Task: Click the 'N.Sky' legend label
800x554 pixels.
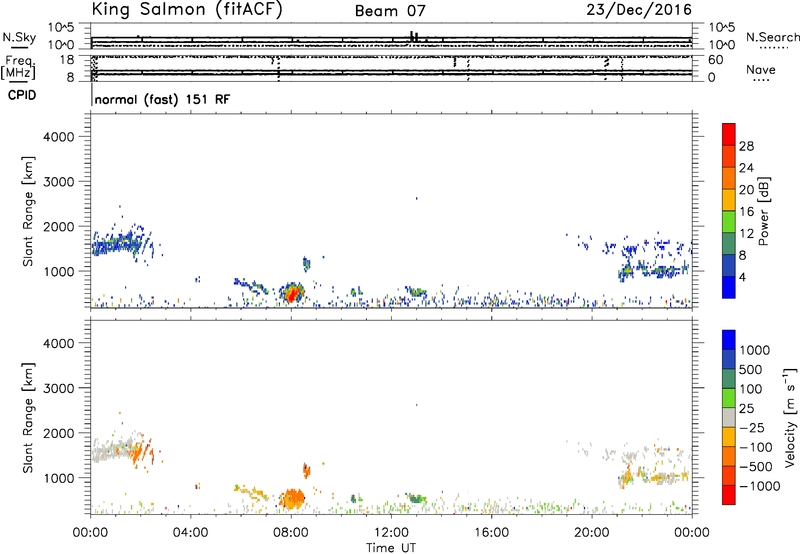Action: pyautogui.click(x=19, y=37)
